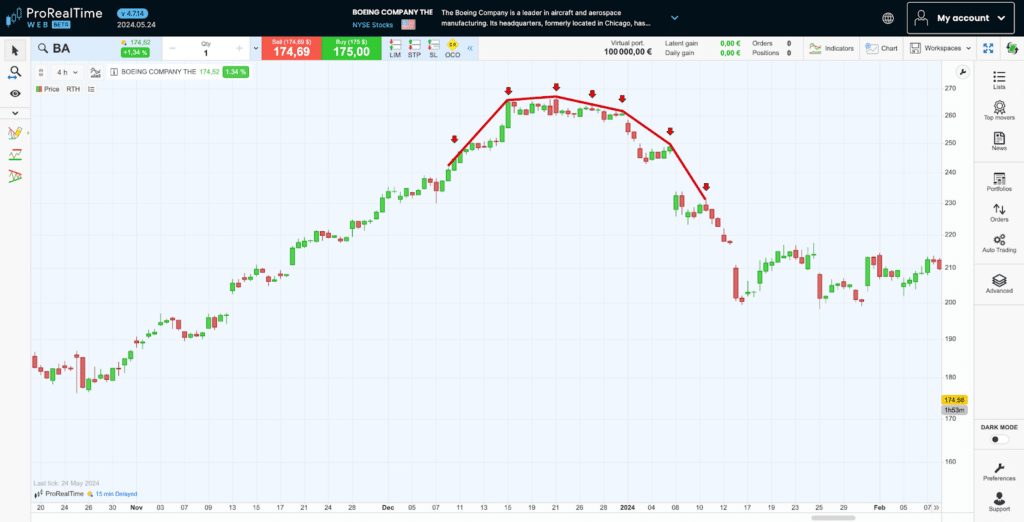The image size is (1024, 522).
Task: Toggle the eye visibility tool
Action: (x=15, y=93)
